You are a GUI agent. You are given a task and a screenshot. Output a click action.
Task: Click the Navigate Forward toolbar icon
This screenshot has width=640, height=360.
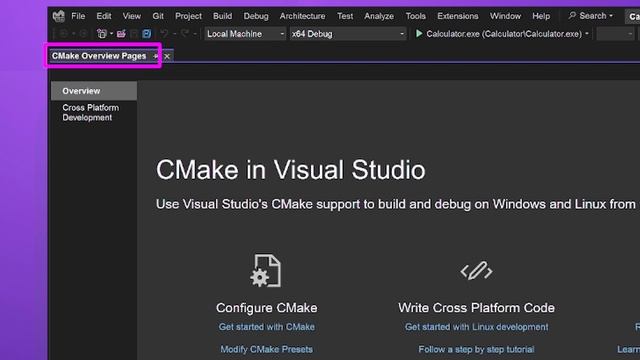point(83,34)
